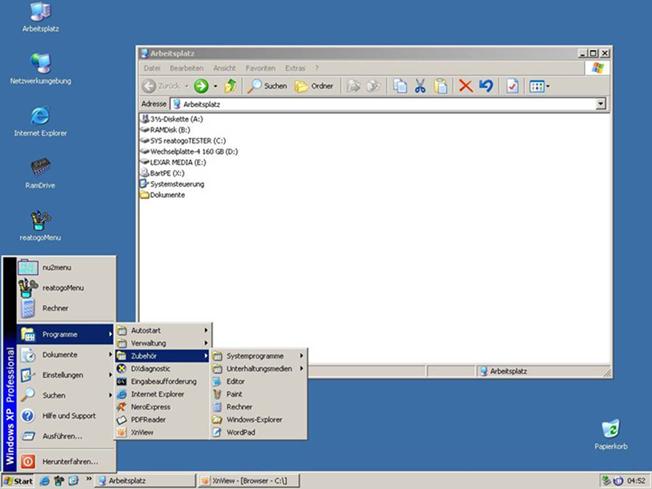The width and height of the screenshot is (652, 489).
Task: Open the RamDrive desktop icon
Action: 40,173
